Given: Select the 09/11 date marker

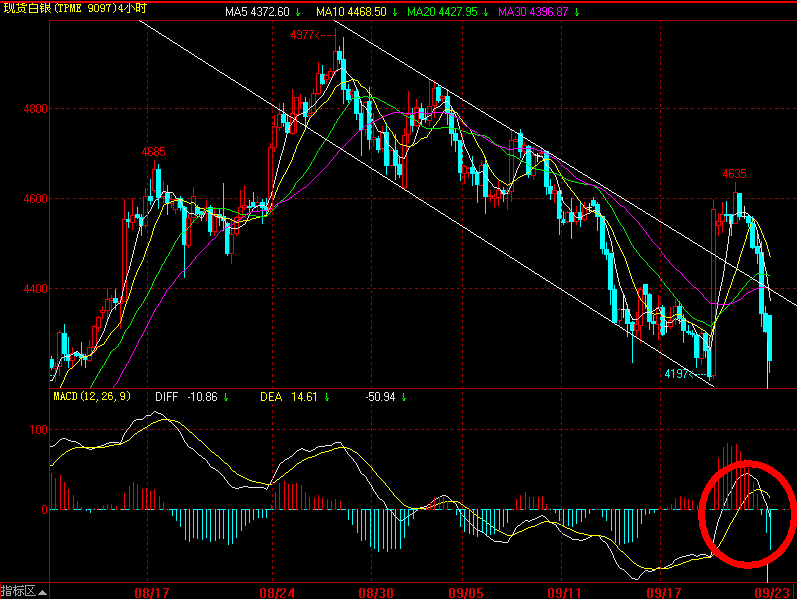Looking at the screenshot, I should tap(565, 593).
